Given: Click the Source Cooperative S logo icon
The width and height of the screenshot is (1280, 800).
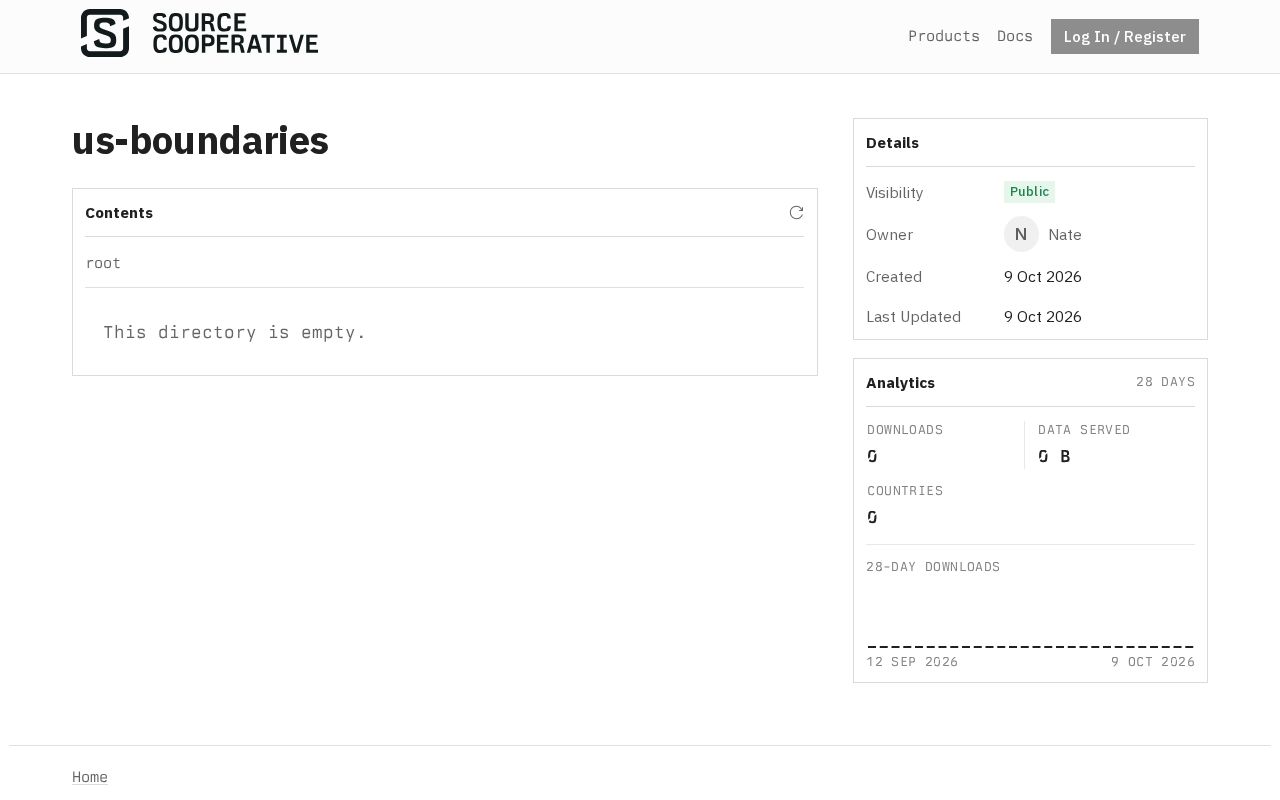Looking at the screenshot, I should click(105, 33).
